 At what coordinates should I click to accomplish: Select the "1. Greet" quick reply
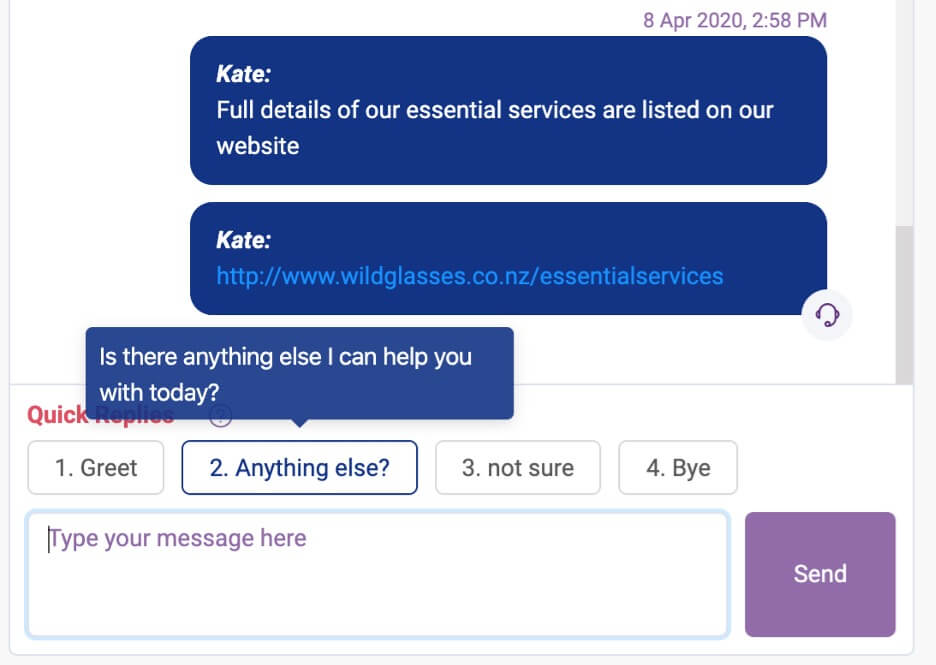click(96, 468)
